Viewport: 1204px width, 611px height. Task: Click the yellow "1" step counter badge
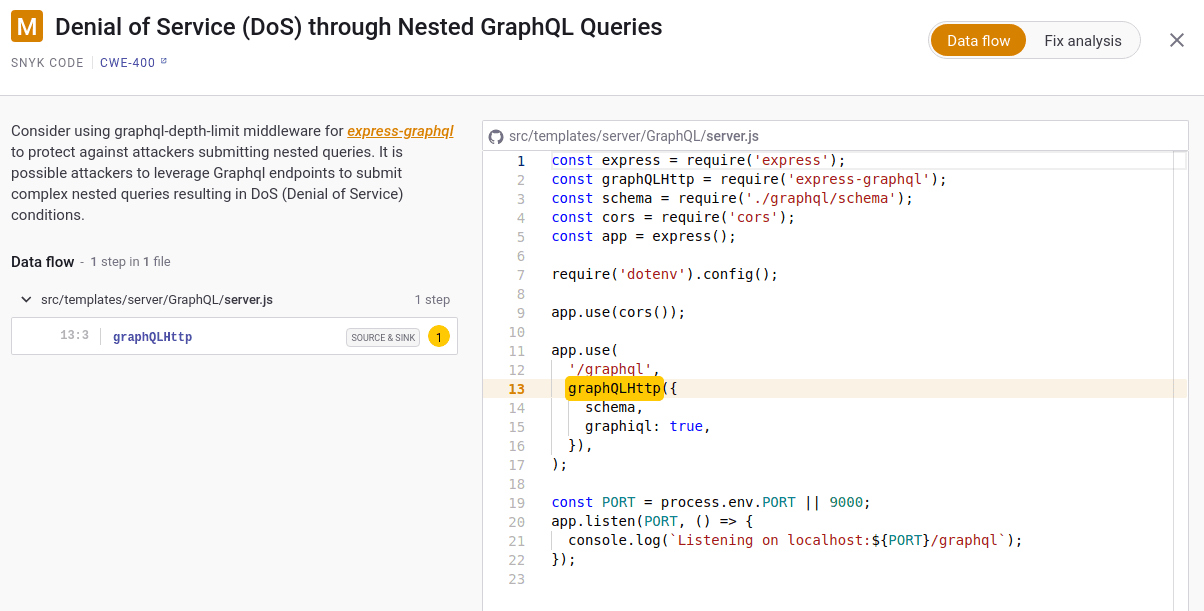coord(438,337)
